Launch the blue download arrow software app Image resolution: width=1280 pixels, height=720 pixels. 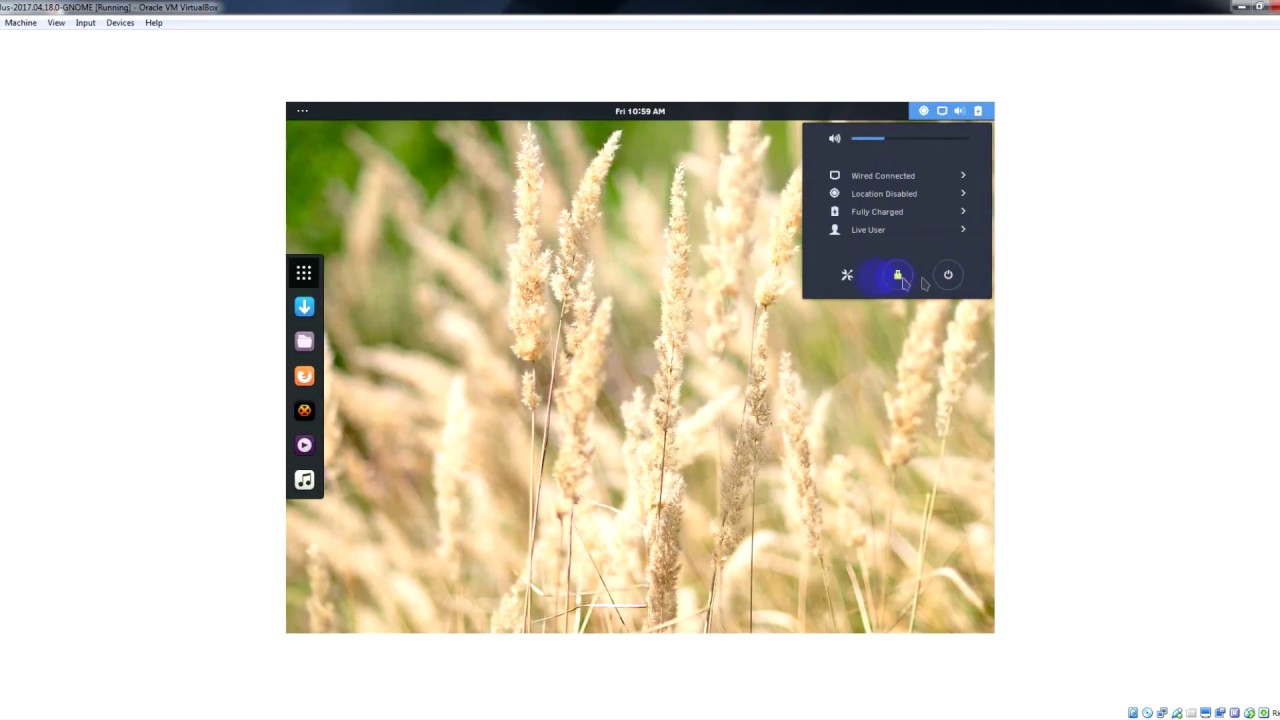click(304, 307)
